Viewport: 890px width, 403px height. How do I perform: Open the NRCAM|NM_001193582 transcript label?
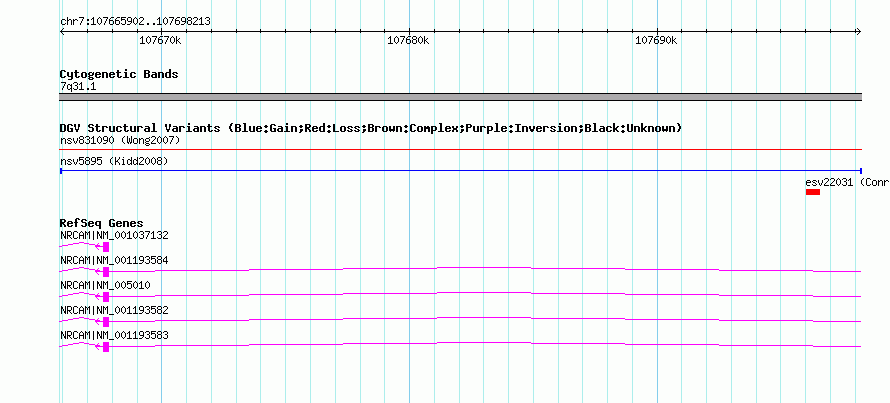(x=114, y=310)
